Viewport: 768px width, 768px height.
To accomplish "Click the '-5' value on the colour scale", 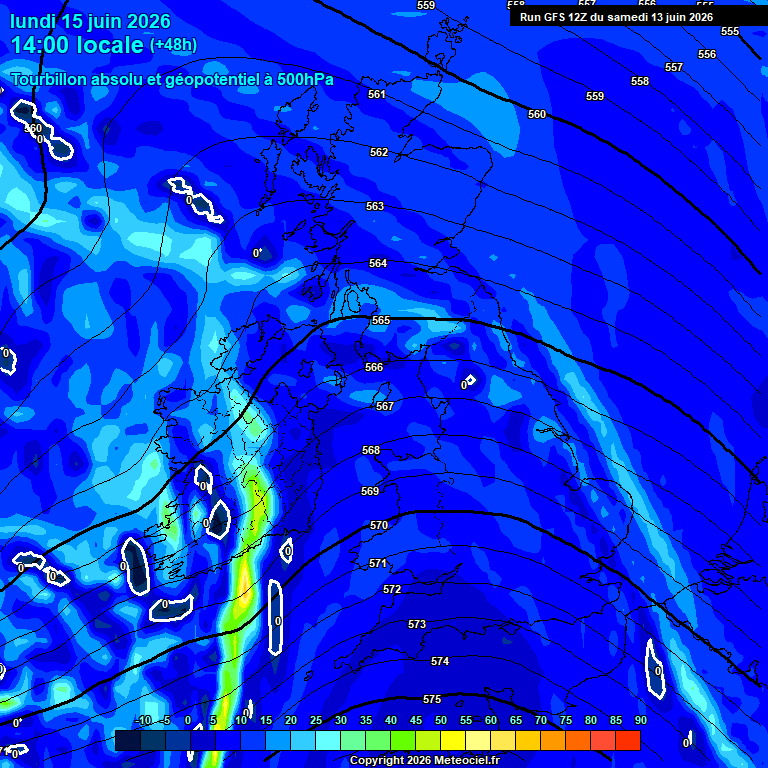I will click(166, 720).
